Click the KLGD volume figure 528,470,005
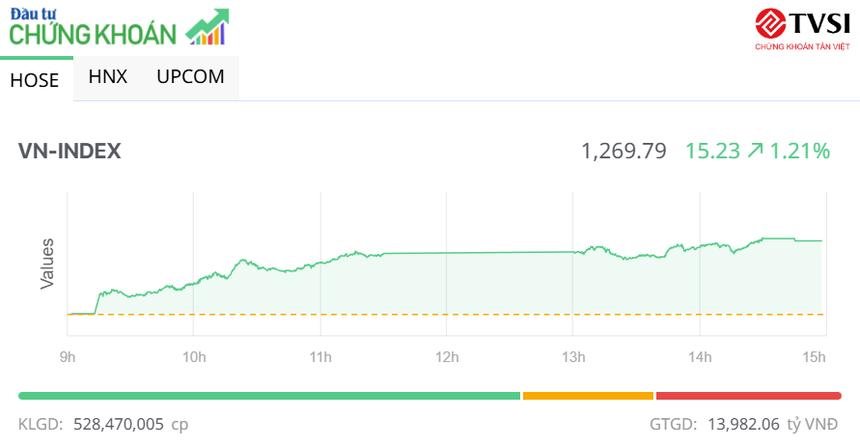 point(118,424)
